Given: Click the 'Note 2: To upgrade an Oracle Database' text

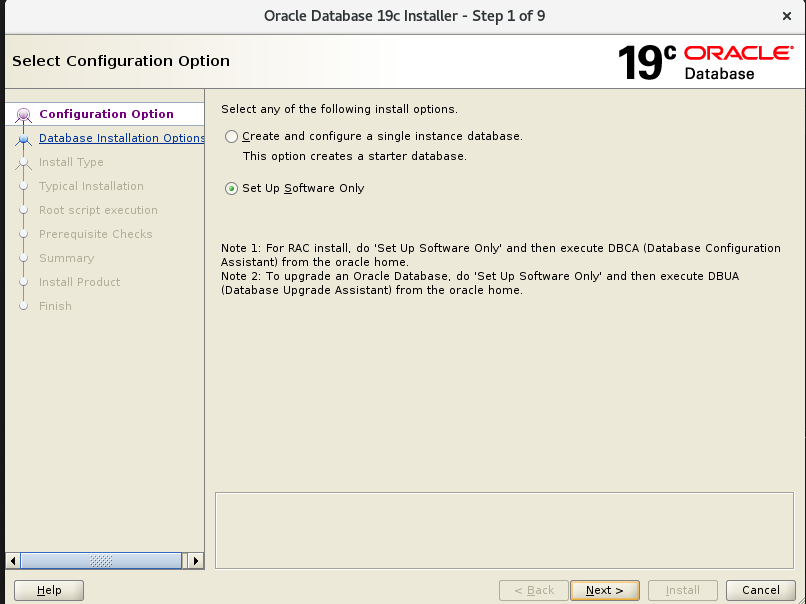Looking at the screenshot, I should coord(480,283).
